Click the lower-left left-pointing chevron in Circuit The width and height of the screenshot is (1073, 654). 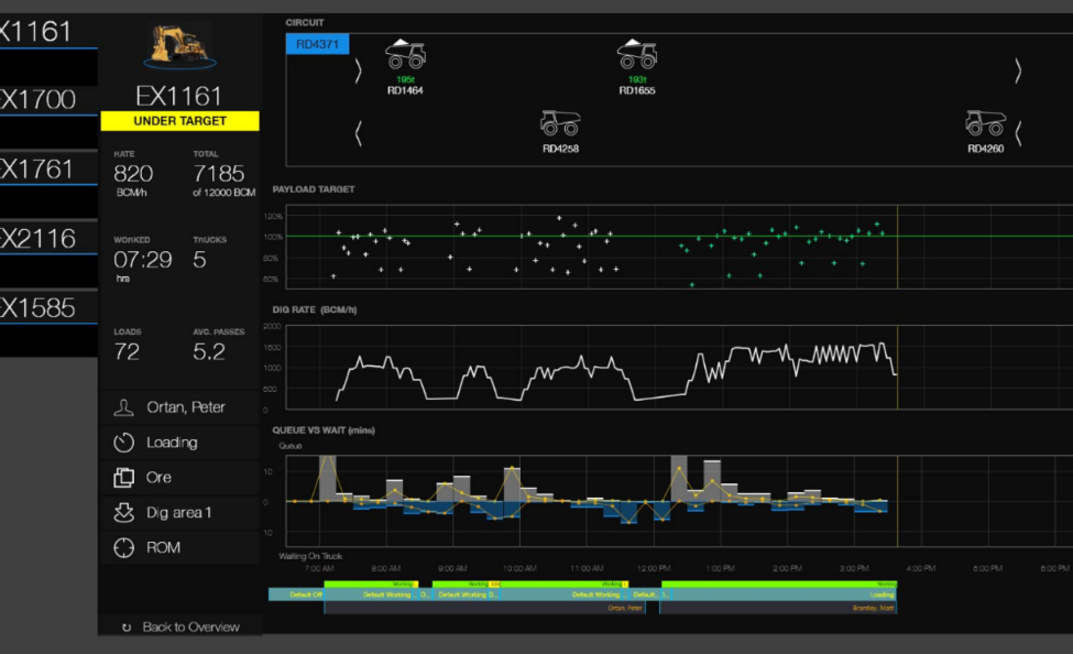[359, 132]
